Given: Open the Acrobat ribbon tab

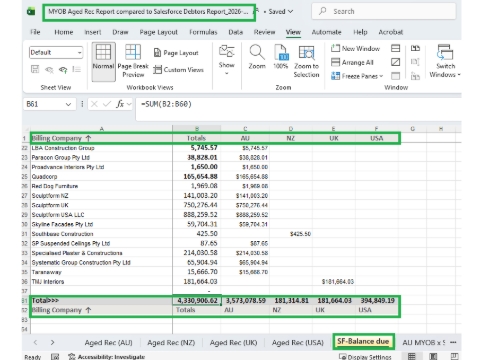Looking at the screenshot, I should click(x=391, y=32).
